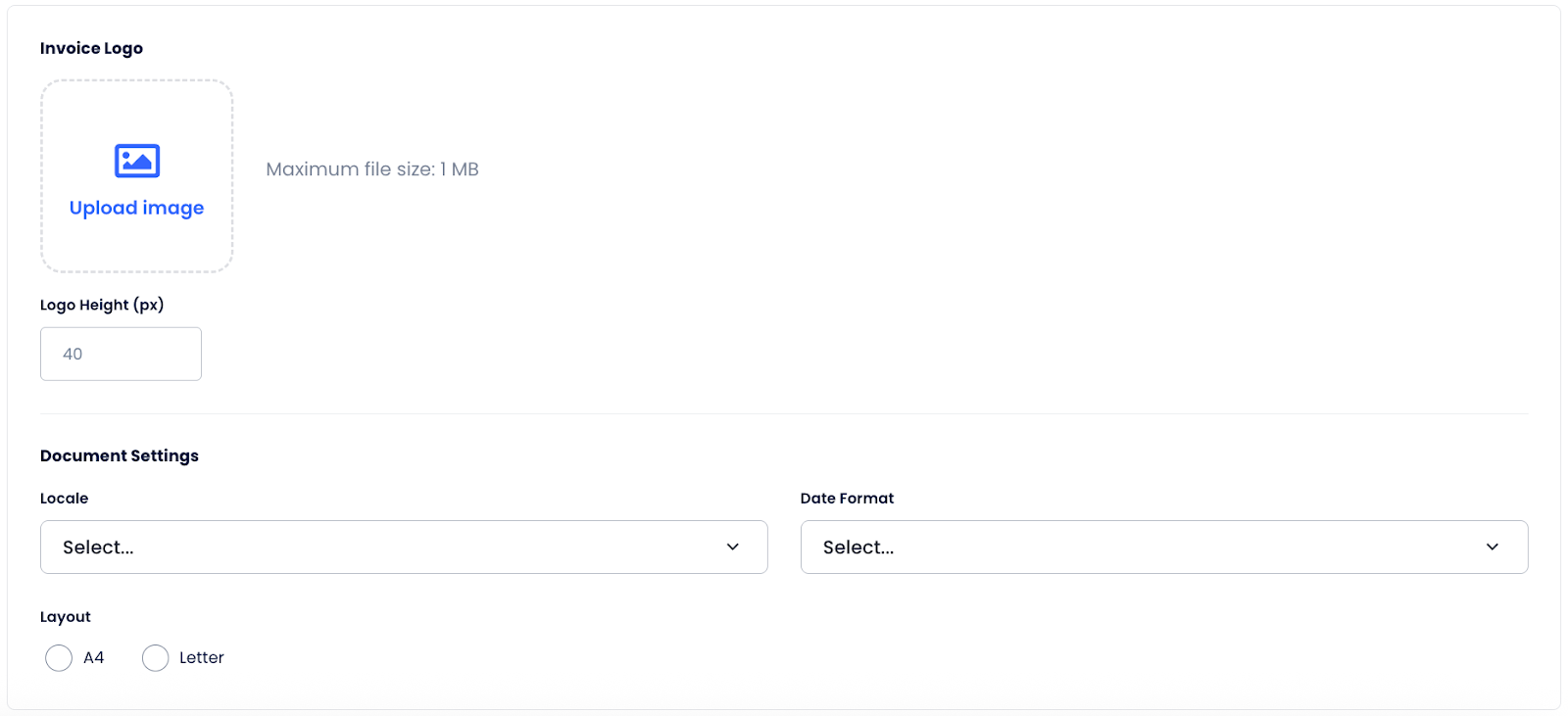Click the "Date Format" field label

[x=847, y=499]
